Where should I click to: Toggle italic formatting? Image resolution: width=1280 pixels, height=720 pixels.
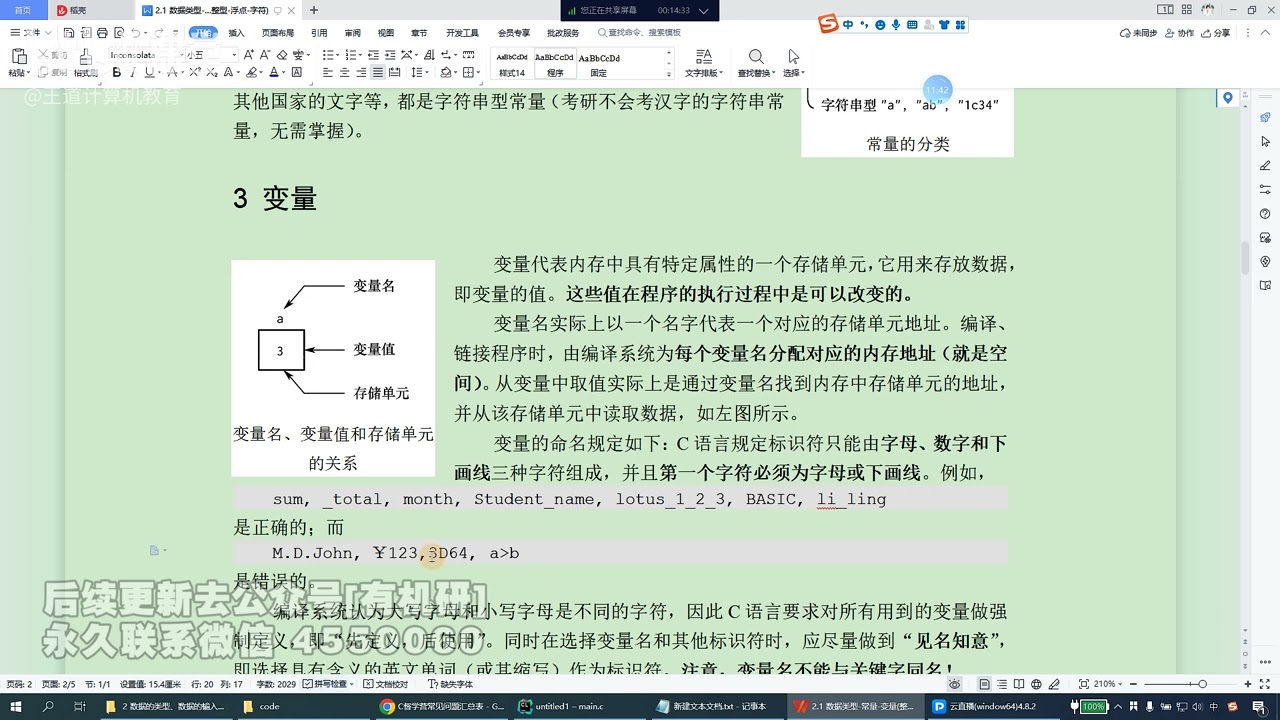coord(133,72)
